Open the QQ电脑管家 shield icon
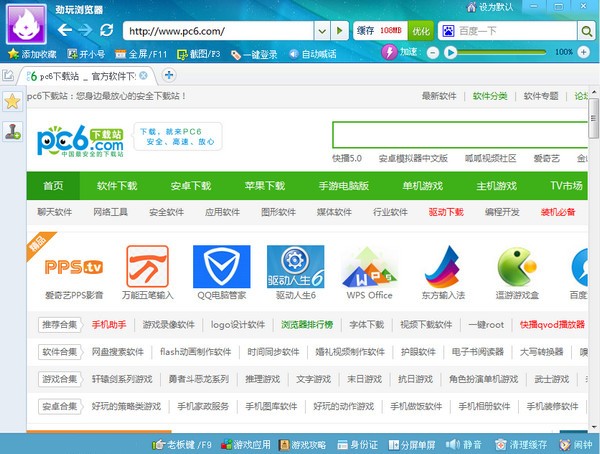This screenshot has width=600, height=454. [x=222, y=266]
